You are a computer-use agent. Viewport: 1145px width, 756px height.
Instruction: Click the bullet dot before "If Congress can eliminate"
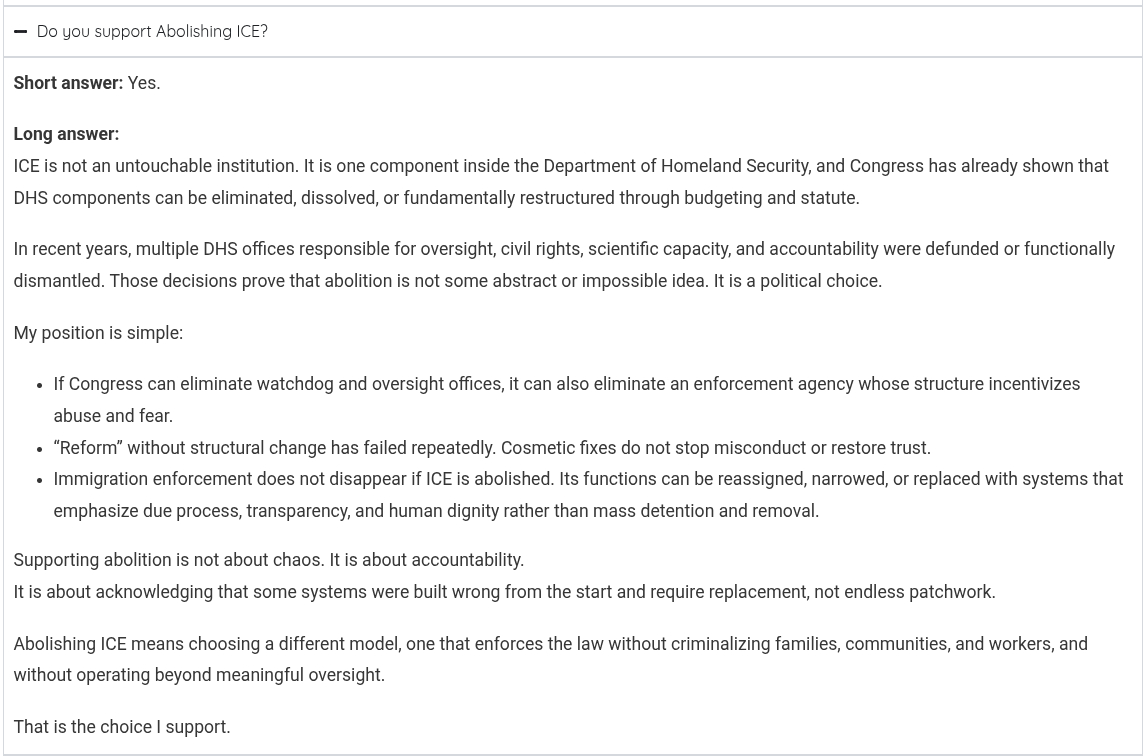(41, 385)
